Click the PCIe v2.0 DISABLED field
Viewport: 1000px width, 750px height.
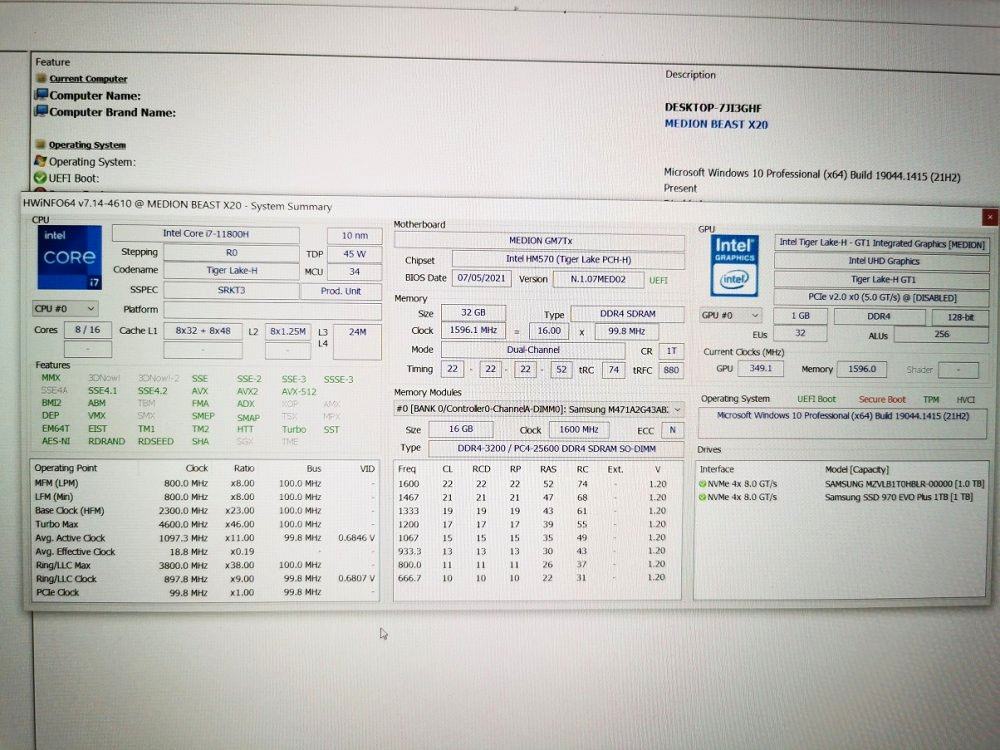882,297
